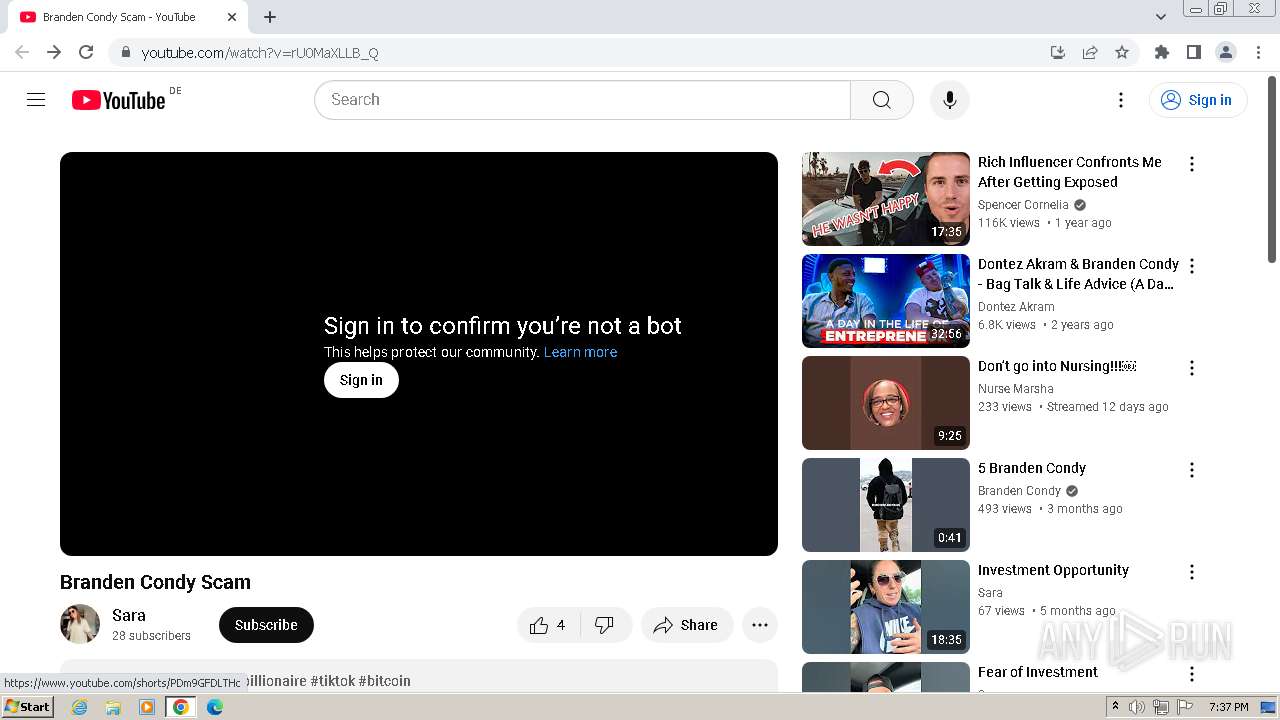1280x720 pixels.
Task: Open options for Dontez Akram video
Action: [1191, 266]
